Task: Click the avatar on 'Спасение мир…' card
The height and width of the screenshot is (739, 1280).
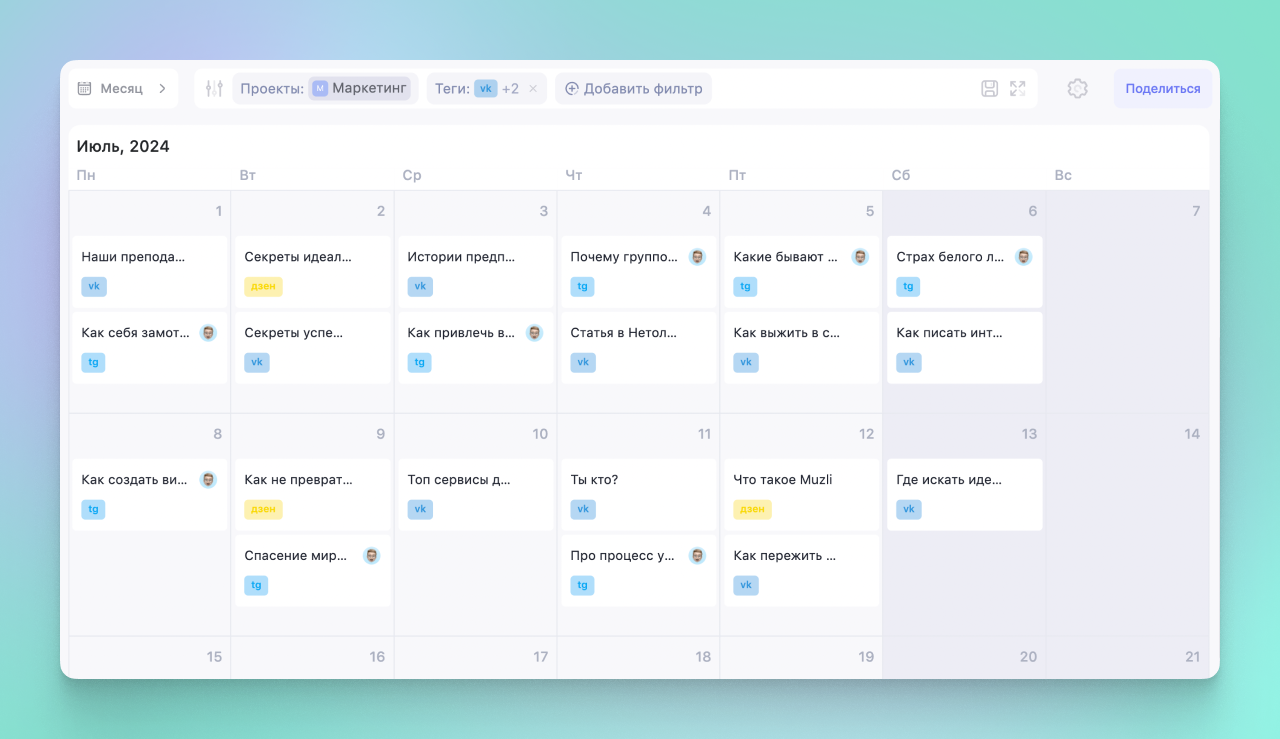Action: click(x=371, y=556)
